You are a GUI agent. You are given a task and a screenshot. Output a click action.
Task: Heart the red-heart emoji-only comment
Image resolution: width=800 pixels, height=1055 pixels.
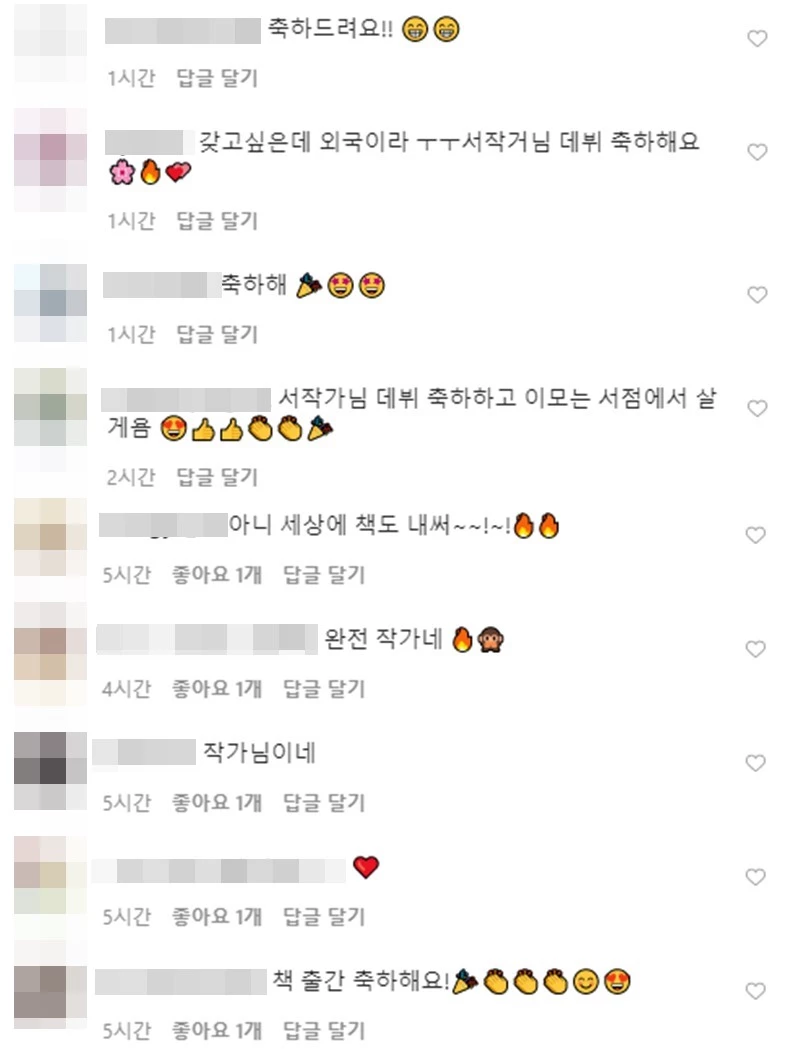click(756, 877)
